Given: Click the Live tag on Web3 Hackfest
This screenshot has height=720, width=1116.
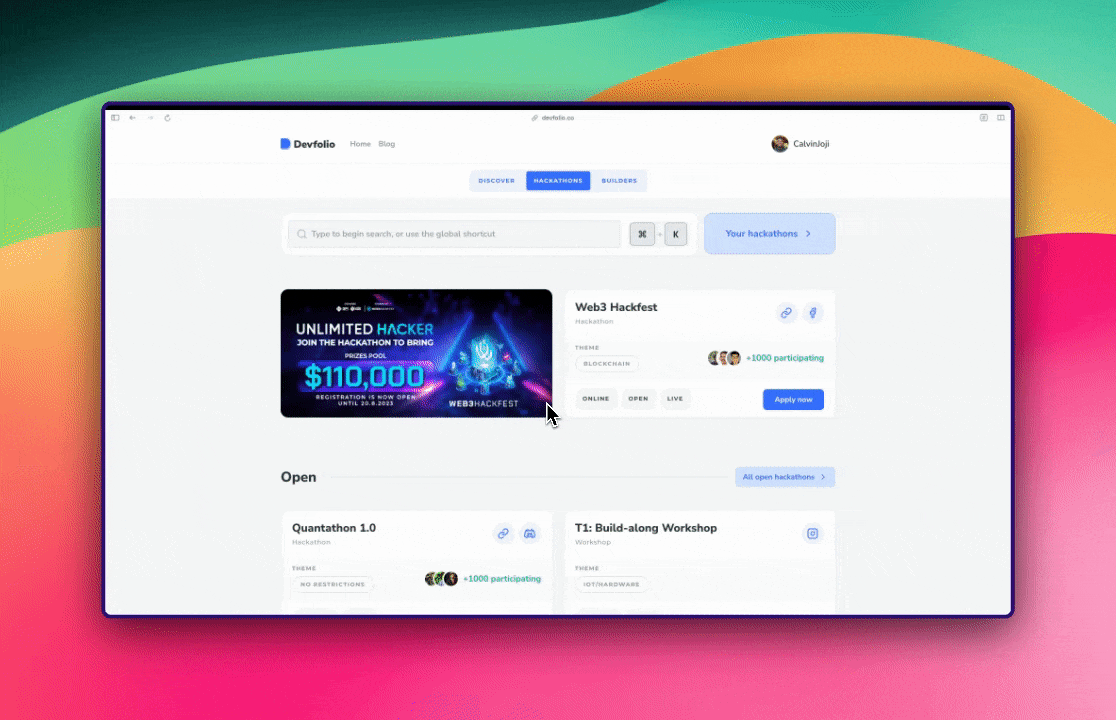Looking at the screenshot, I should click(675, 398).
